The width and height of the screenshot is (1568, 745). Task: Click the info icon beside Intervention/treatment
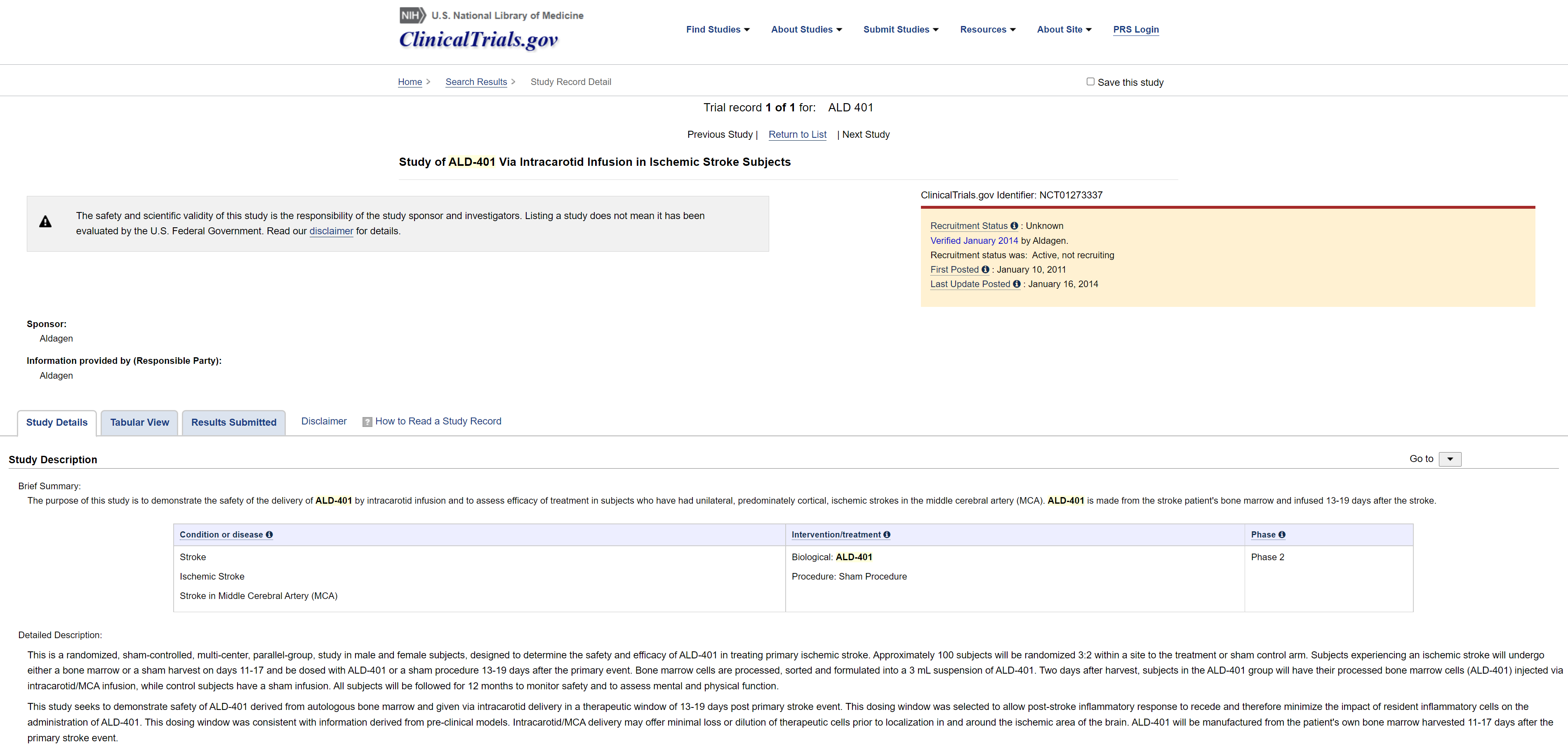coord(887,535)
